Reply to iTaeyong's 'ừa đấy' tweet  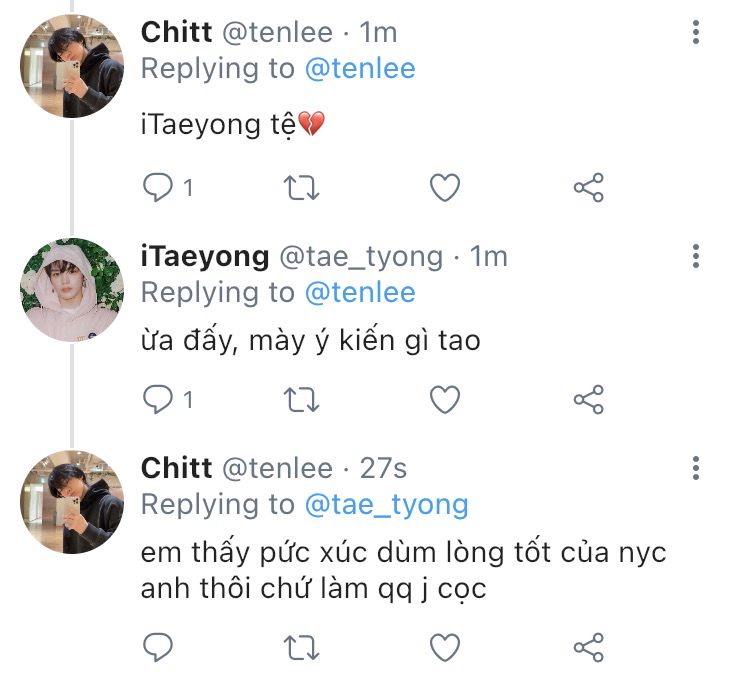(x=159, y=400)
